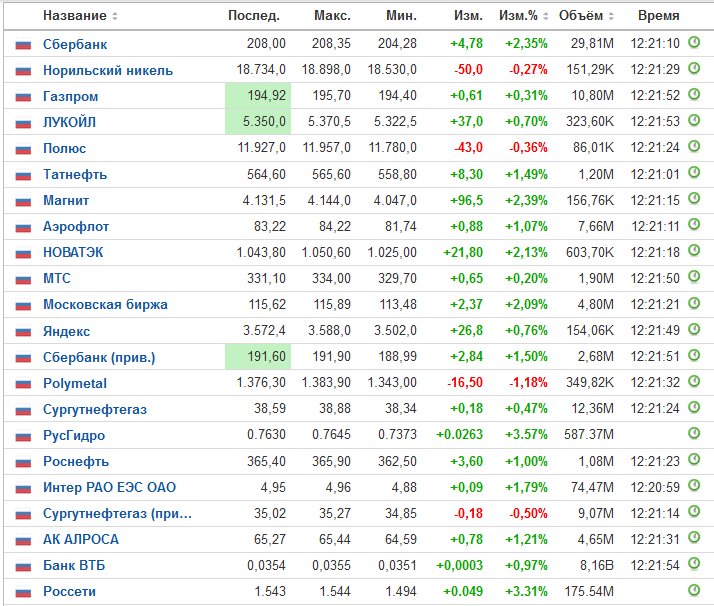The width and height of the screenshot is (714, 606).
Task: Click the clock icon in Норильский никель row
Action: [694, 68]
